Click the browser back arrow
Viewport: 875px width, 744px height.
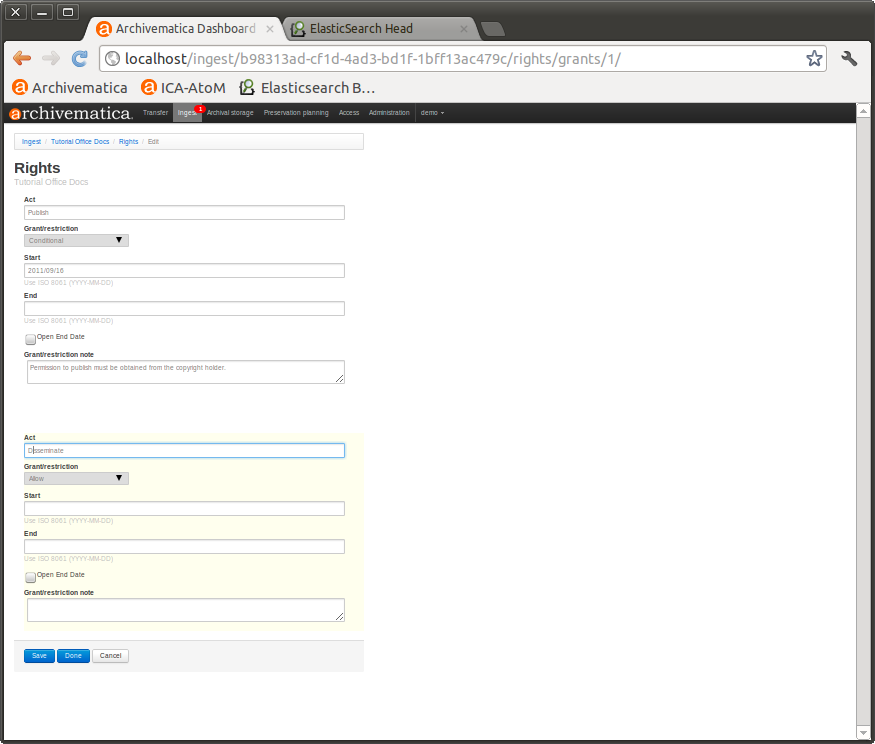[22, 59]
